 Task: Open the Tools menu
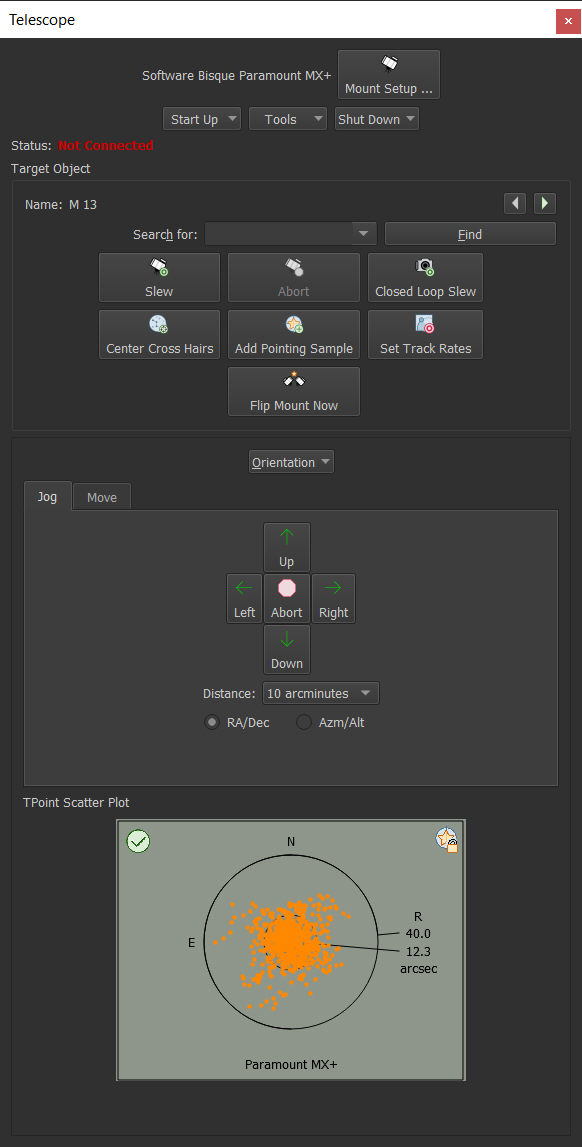coord(288,119)
